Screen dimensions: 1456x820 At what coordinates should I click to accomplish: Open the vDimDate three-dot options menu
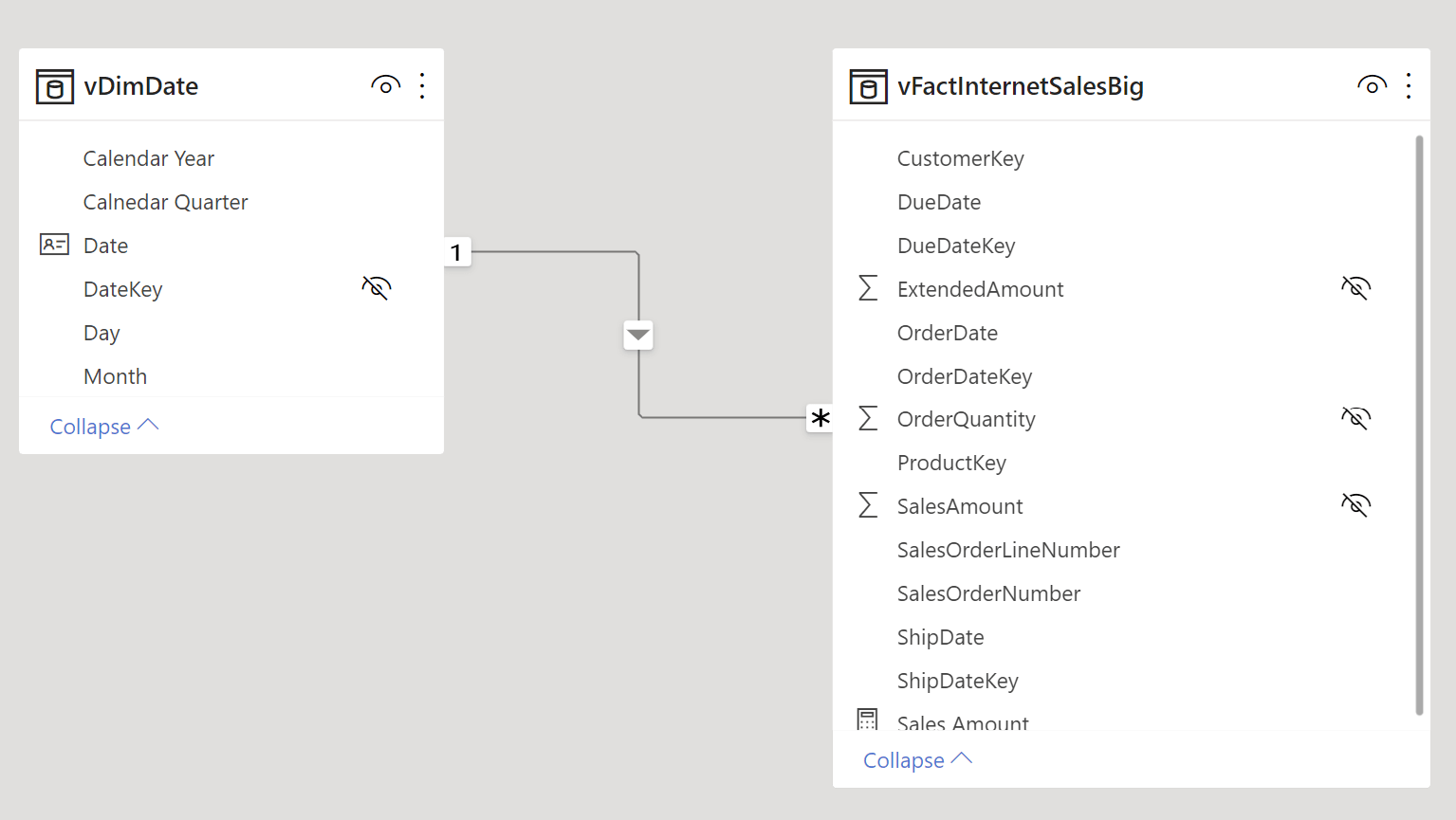(422, 84)
